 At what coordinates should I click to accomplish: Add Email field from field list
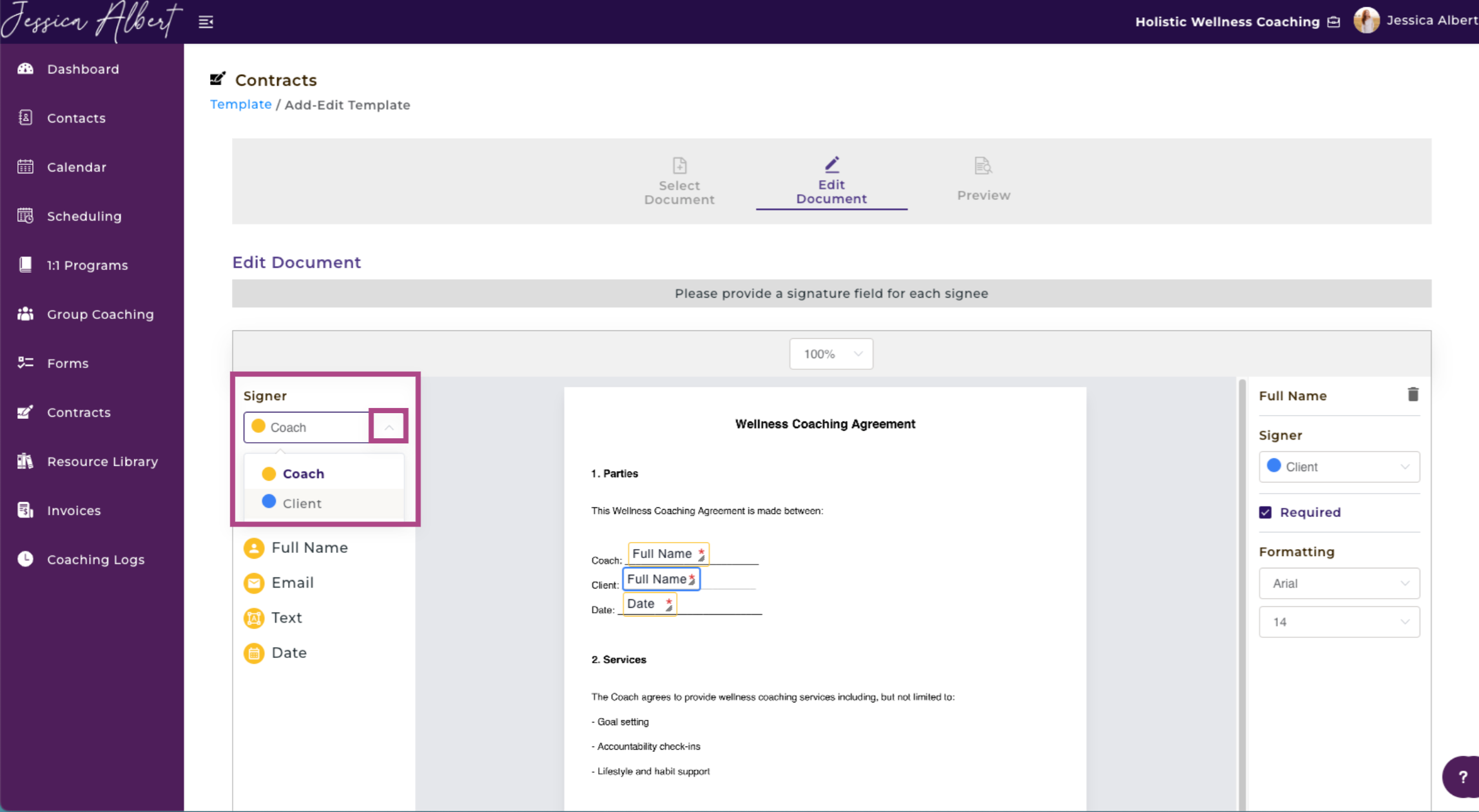[279, 583]
